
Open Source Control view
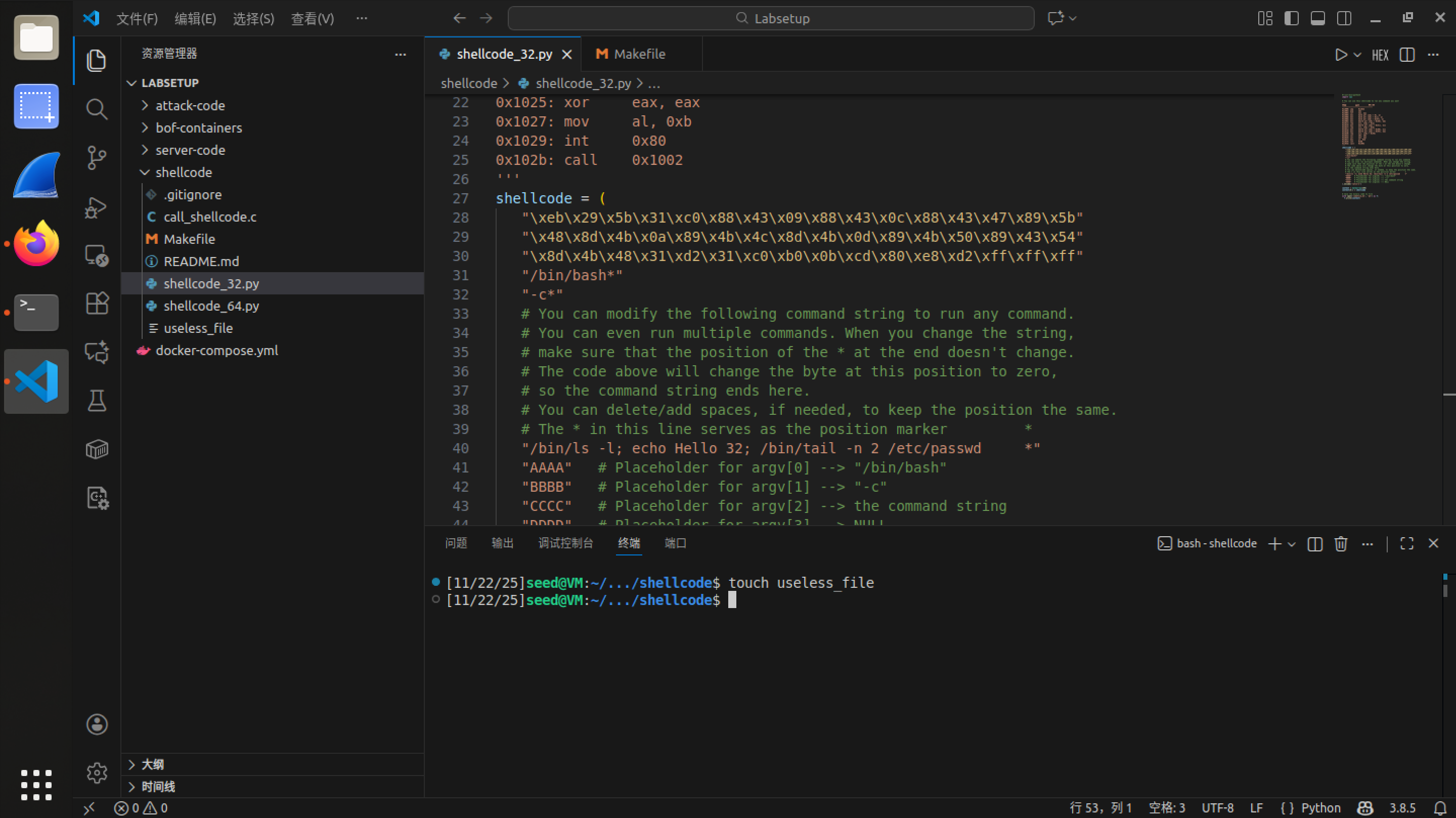tap(97, 157)
